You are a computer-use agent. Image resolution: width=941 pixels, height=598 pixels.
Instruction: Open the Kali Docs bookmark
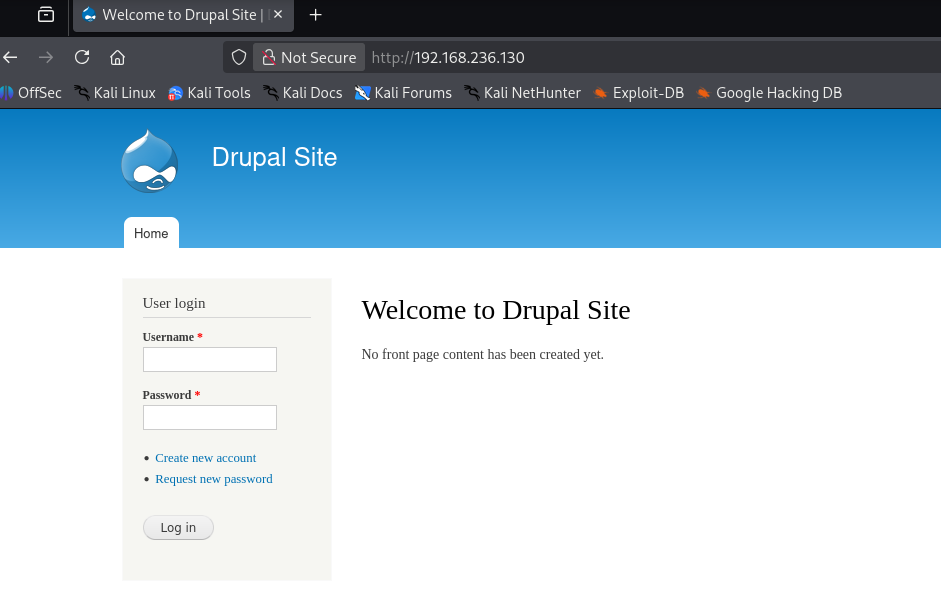click(x=302, y=93)
